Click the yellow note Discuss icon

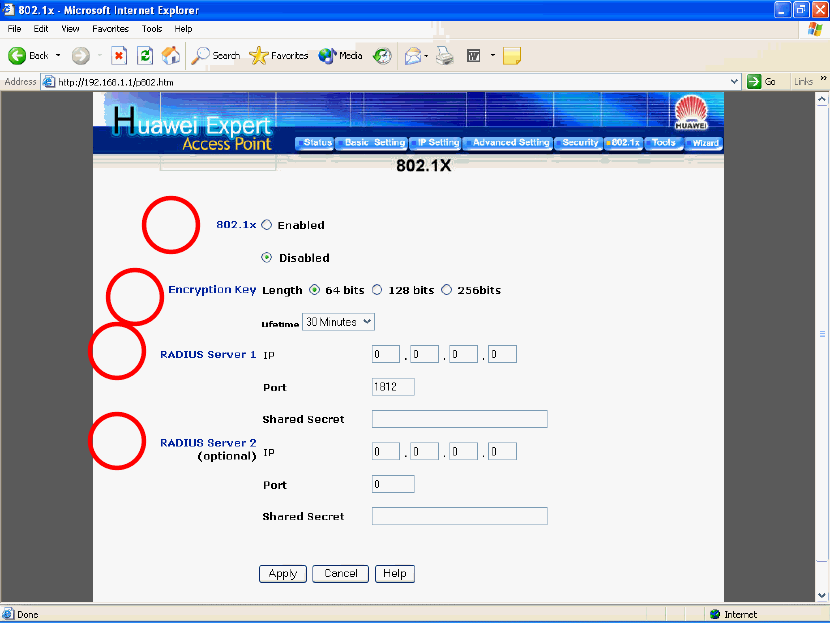pyautogui.click(x=512, y=56)
